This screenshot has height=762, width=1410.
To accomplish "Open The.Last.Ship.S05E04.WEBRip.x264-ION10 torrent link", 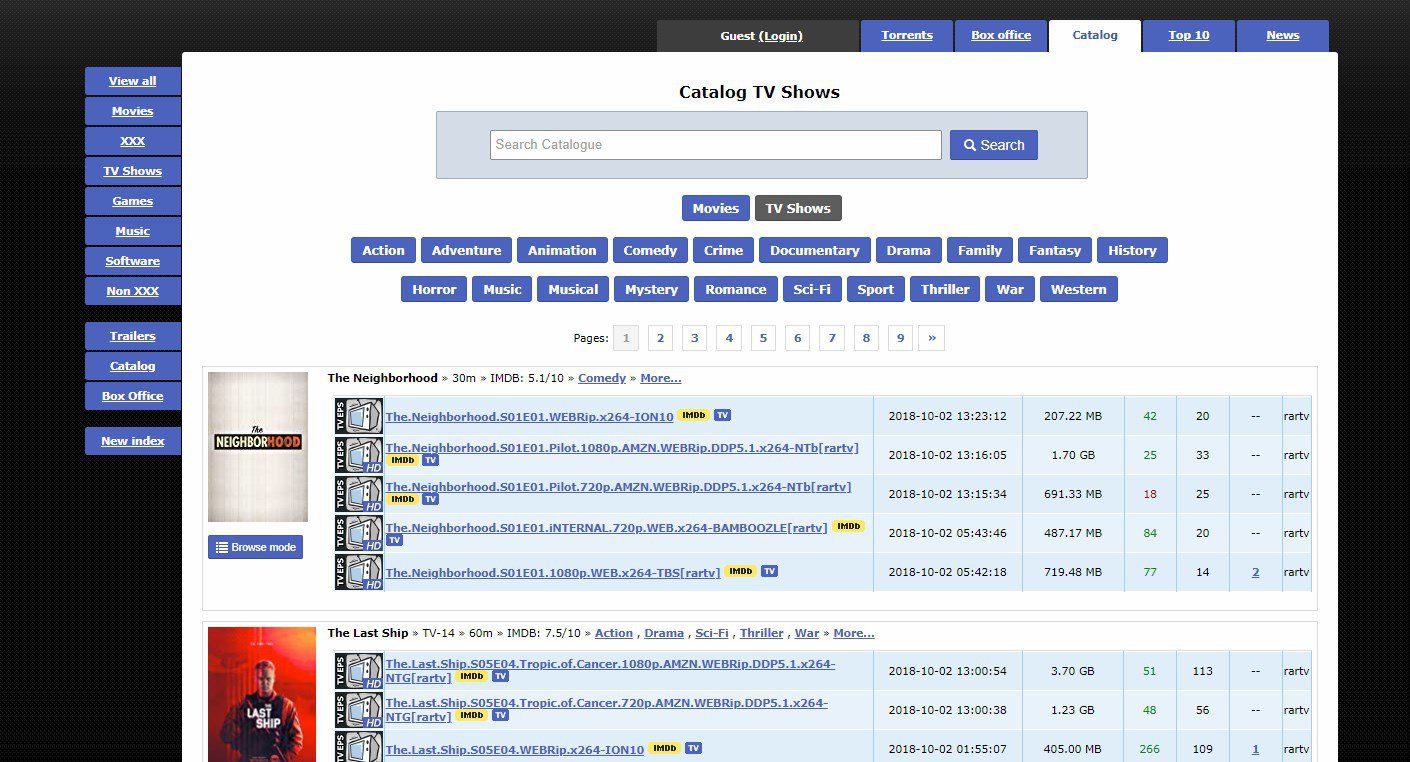I will (515, 749).
